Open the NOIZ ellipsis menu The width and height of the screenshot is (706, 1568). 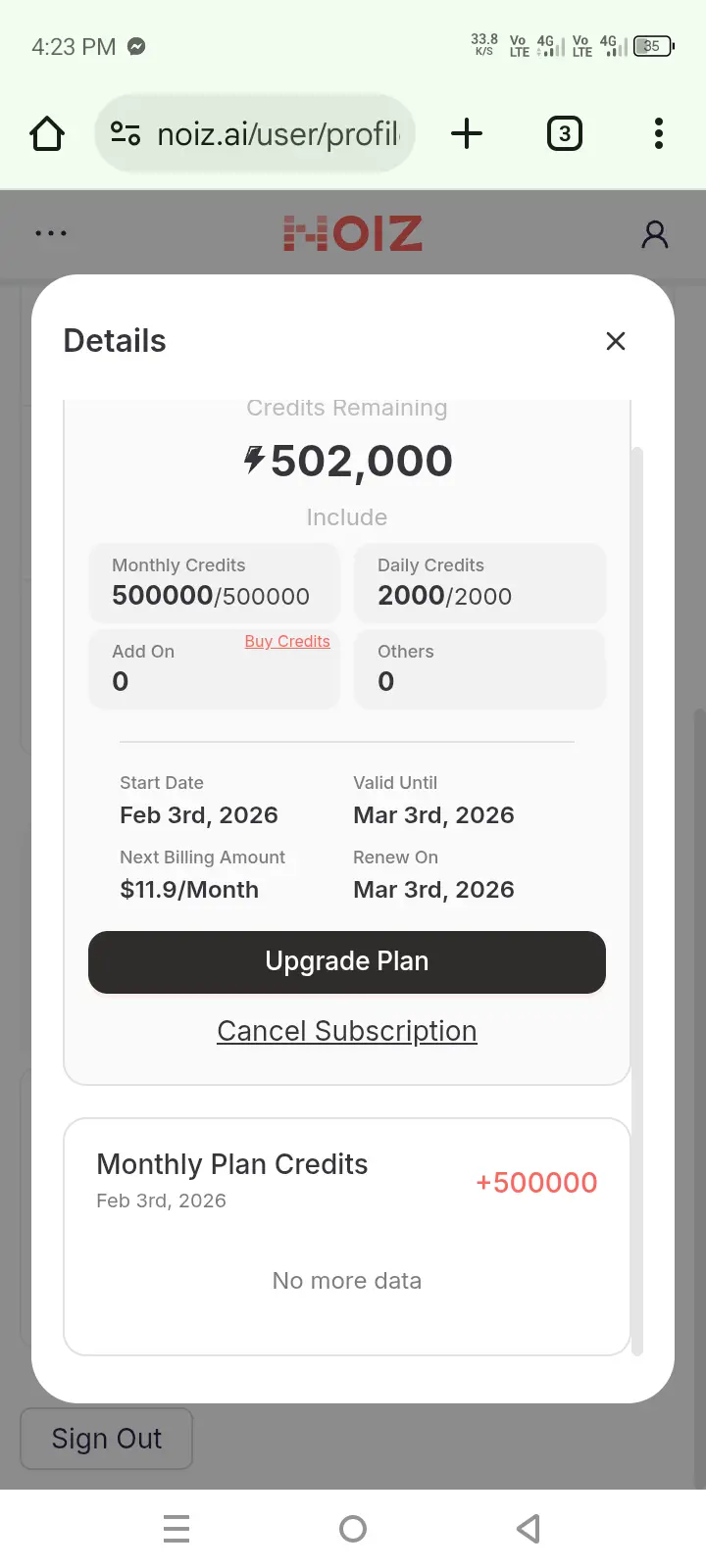pyautogui.click(x=51, y=233)
